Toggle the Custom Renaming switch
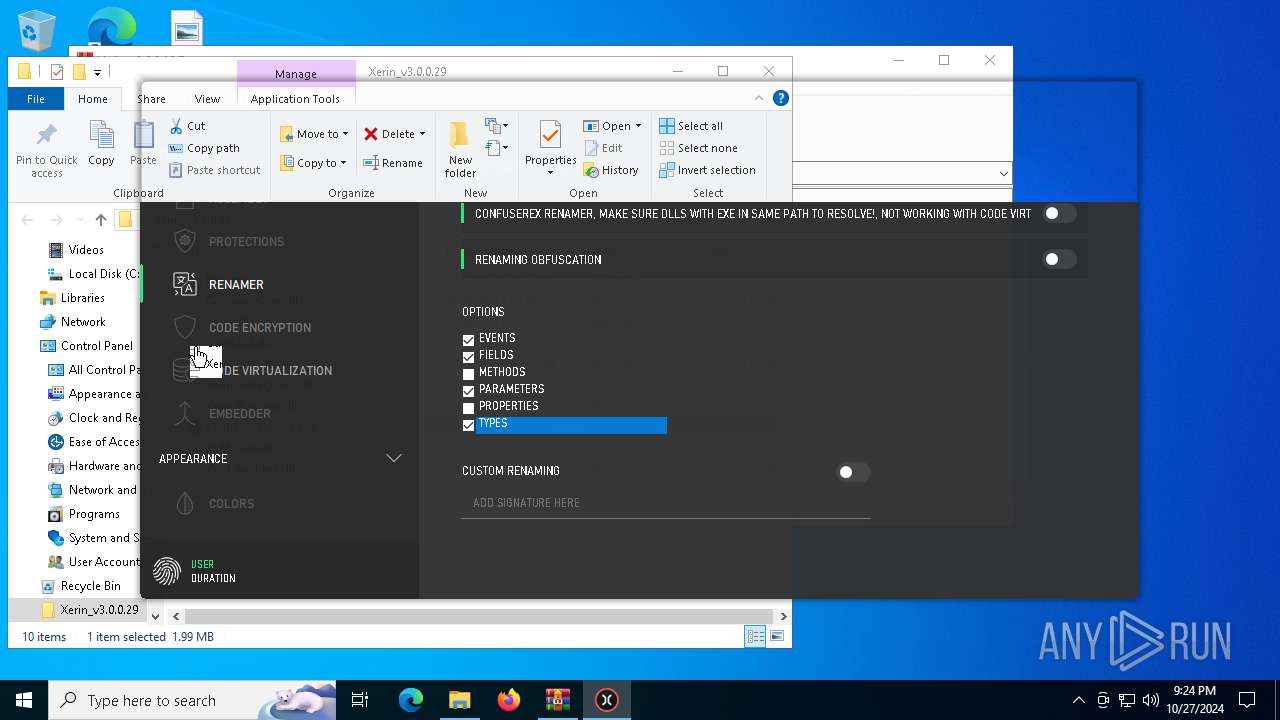The height and width of the screenshot is (720, 1280). (x=853, y=472)
